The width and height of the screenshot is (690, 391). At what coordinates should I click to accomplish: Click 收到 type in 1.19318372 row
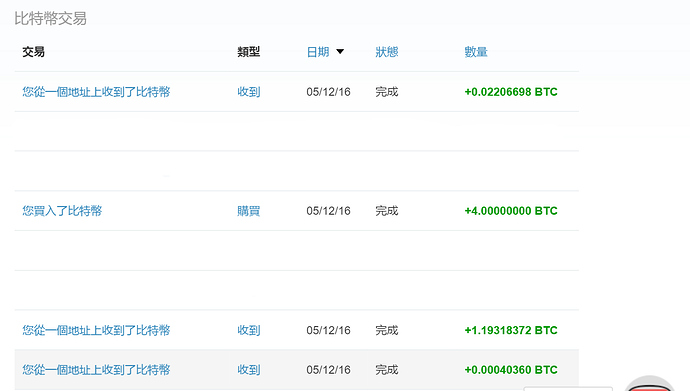pyautogui.click(x=249, y=330)
